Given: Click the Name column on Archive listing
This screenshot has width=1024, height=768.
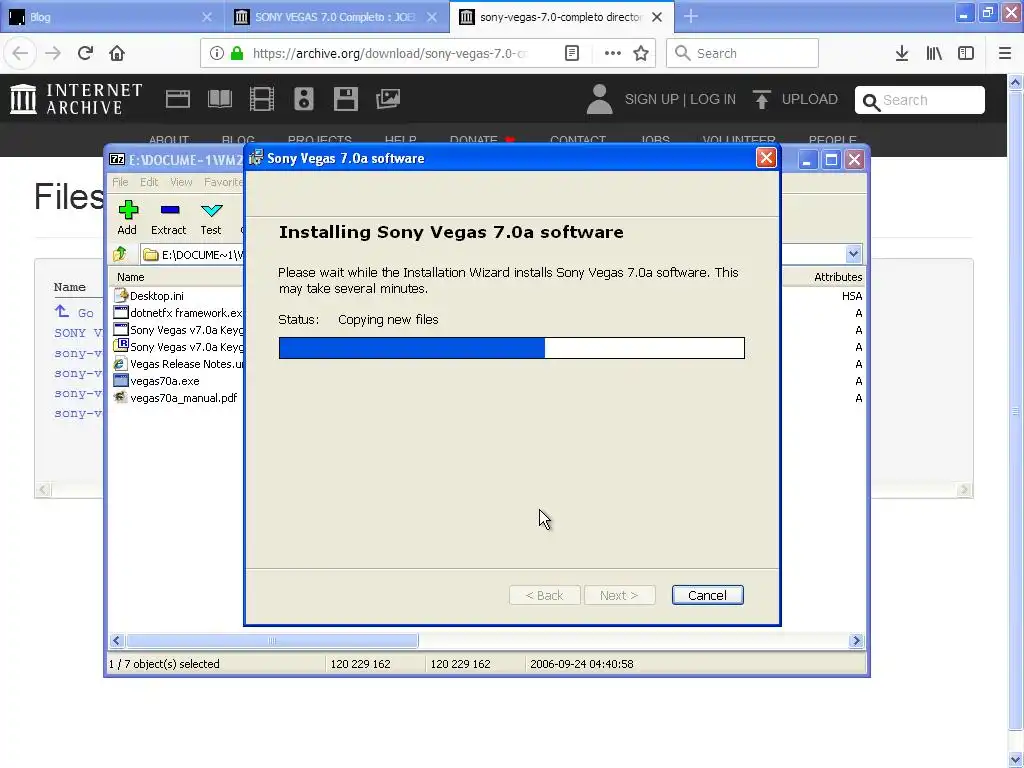Looking at the screenshot, I should [x=69, y=287].
